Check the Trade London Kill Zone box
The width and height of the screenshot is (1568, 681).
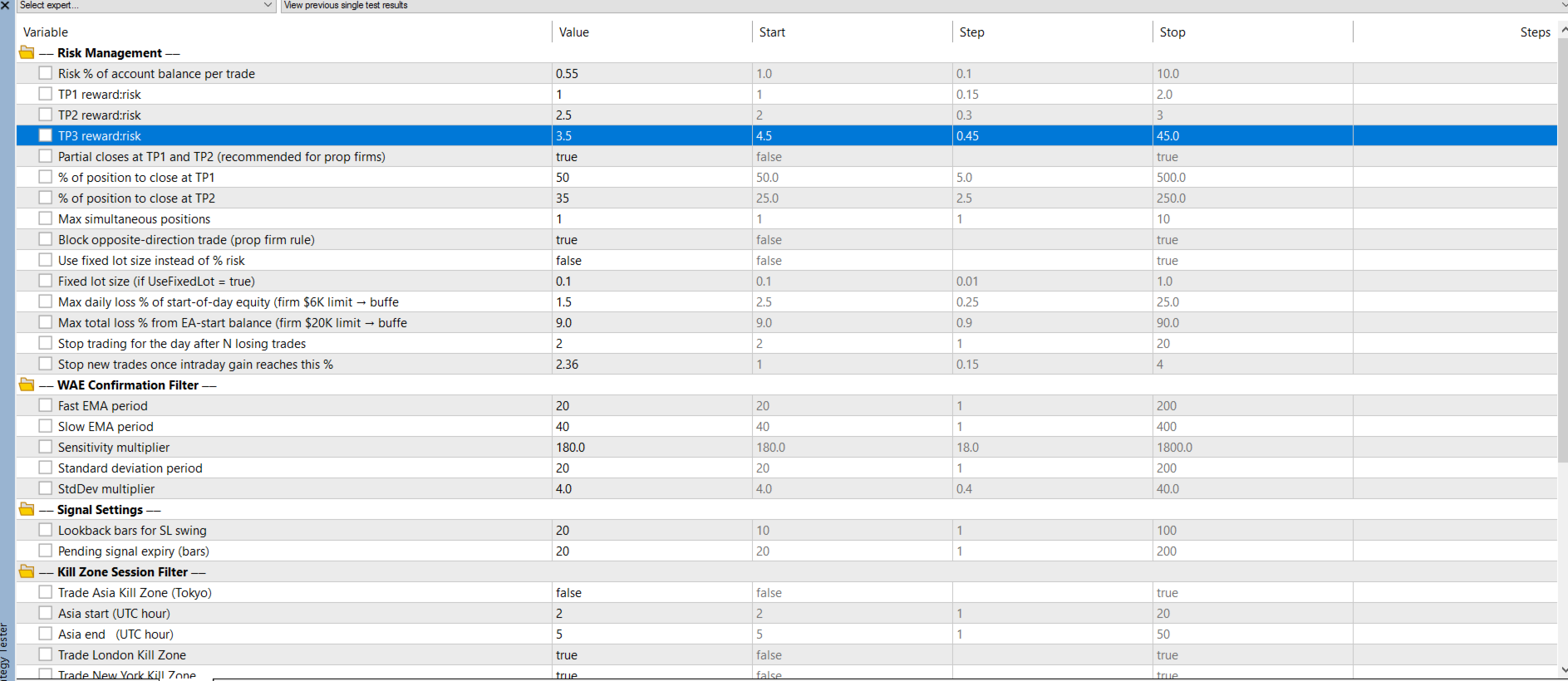click(46, 654)
